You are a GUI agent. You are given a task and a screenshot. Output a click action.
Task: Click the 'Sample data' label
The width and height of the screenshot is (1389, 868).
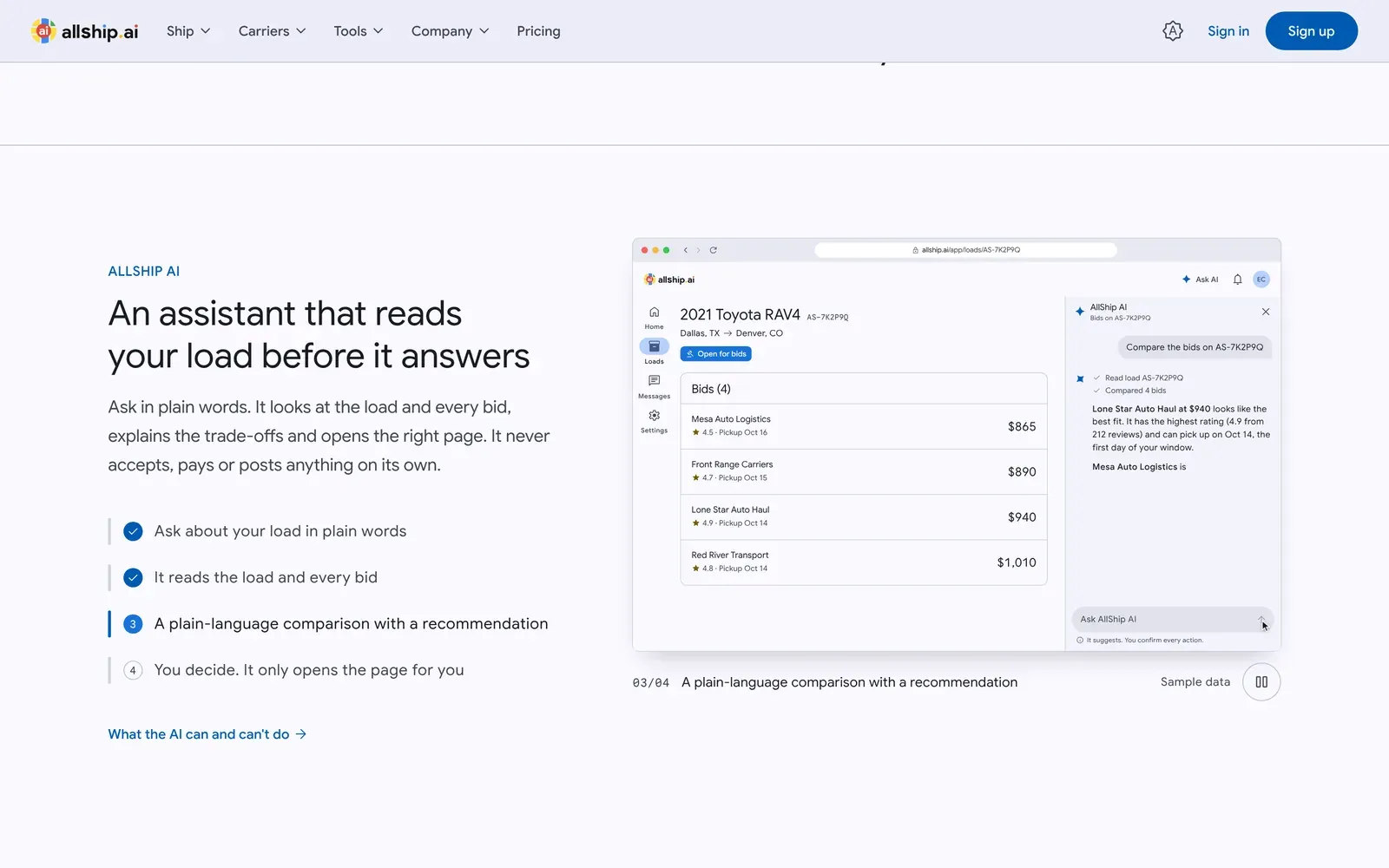pyautogui.click(x=1195, y=682)
